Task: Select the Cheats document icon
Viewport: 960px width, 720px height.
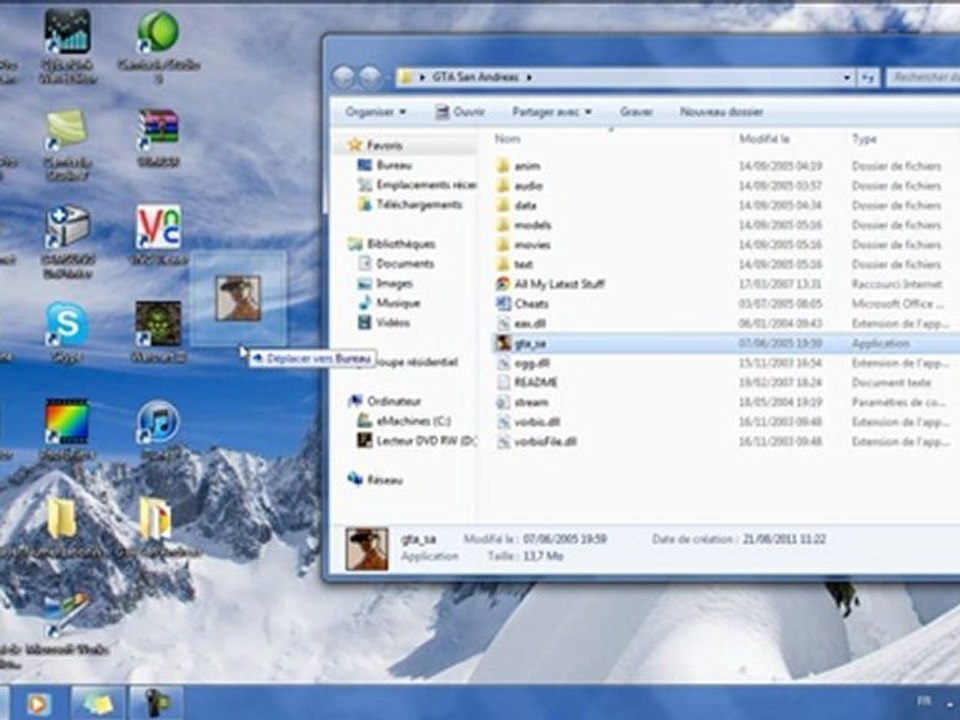Action: (503, 303)
